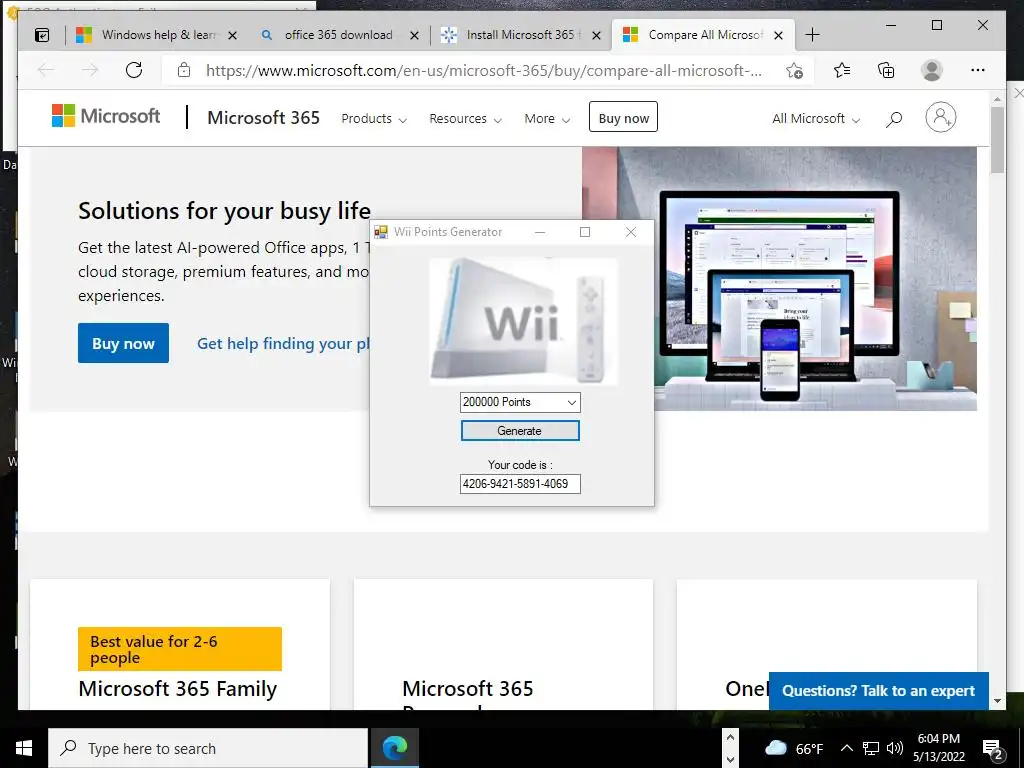
Task: Close the Wii Points Generator window
Action: pos(630,232)
